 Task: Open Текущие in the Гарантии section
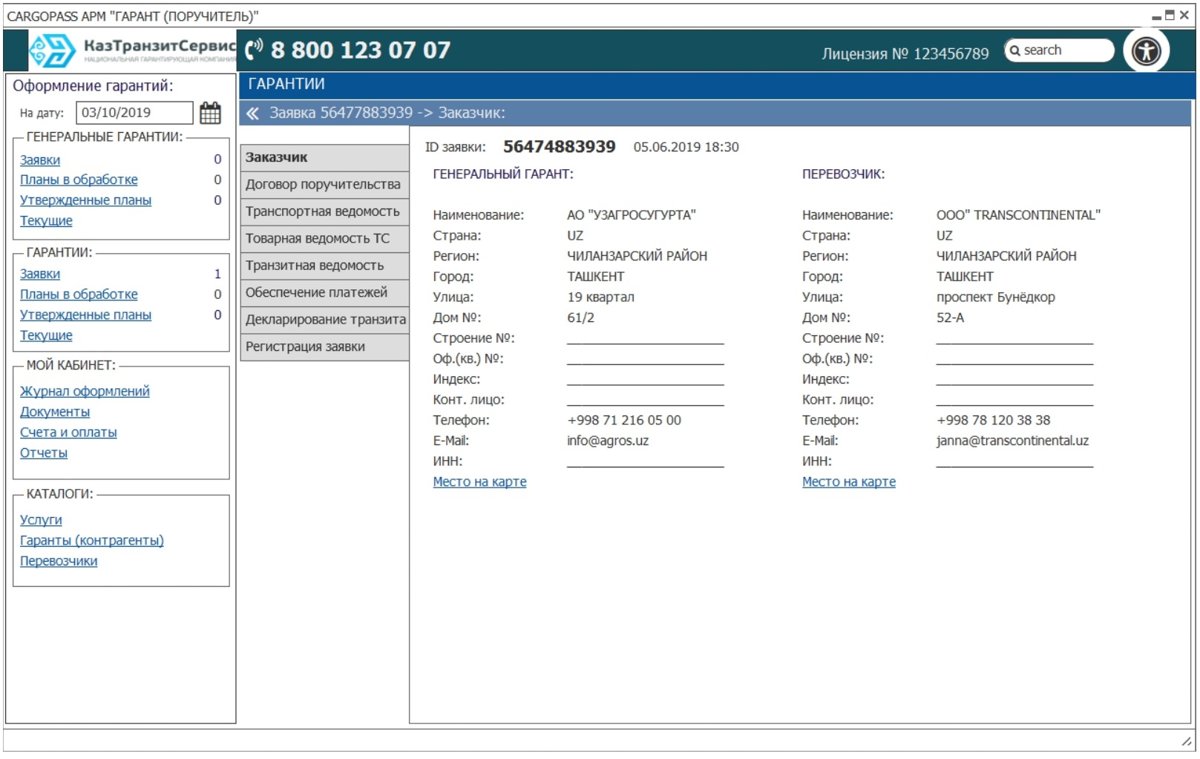click(x=46, y=336)
